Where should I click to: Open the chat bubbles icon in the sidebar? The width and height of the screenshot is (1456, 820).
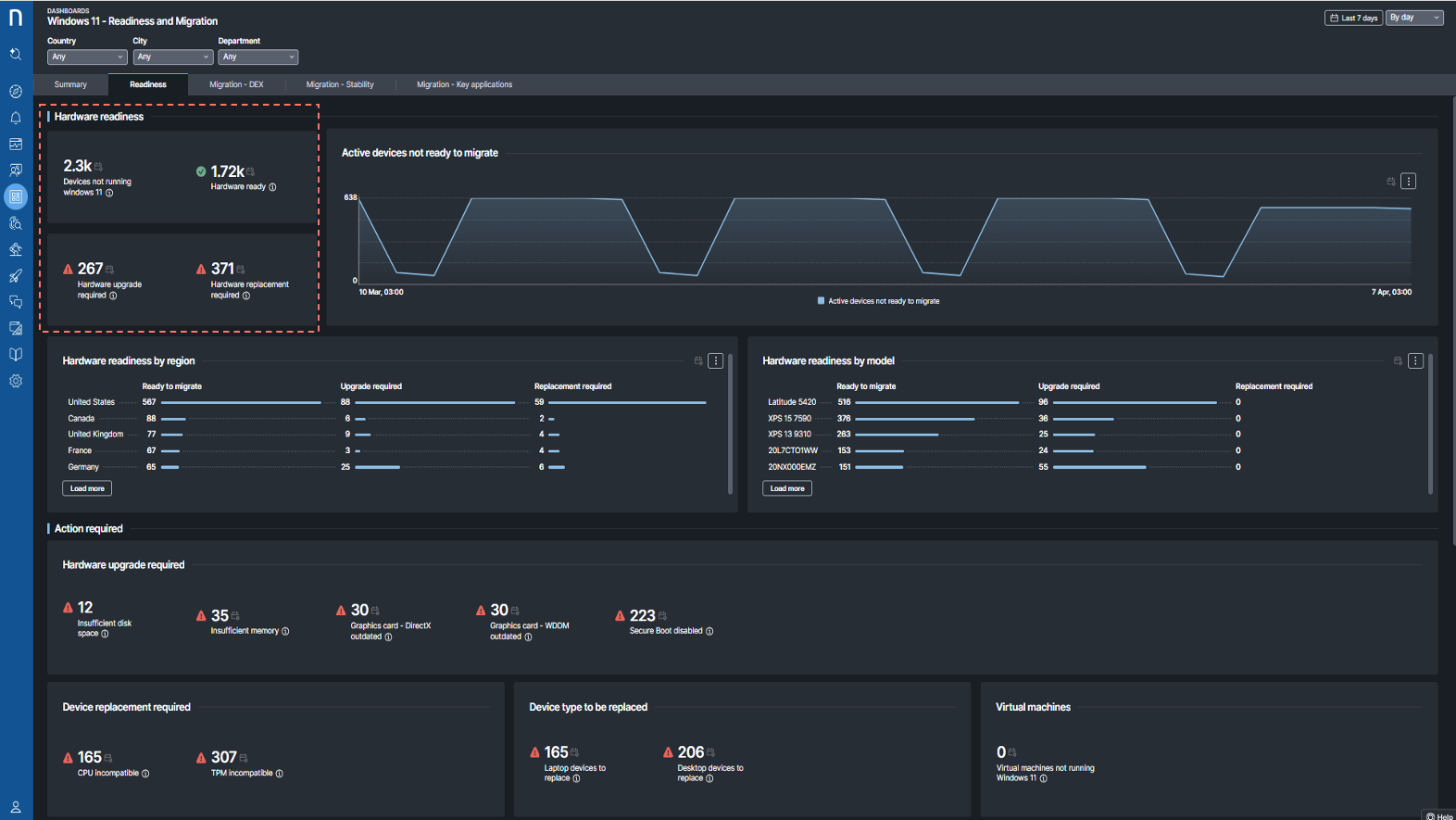point(16,302)
